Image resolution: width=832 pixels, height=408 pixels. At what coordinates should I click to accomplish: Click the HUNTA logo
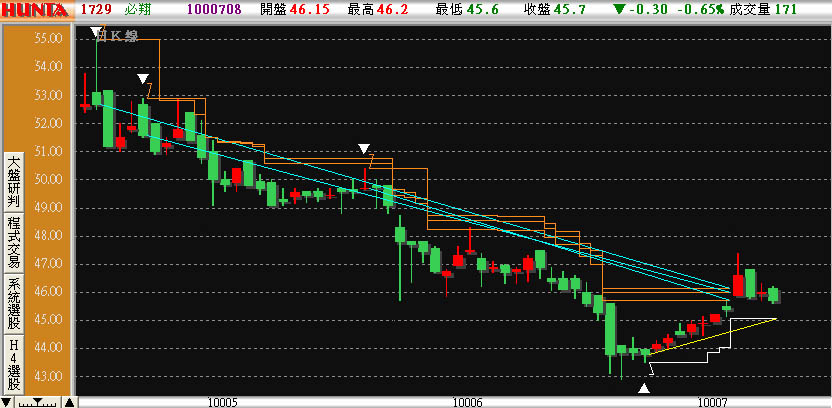pos(35,9)
